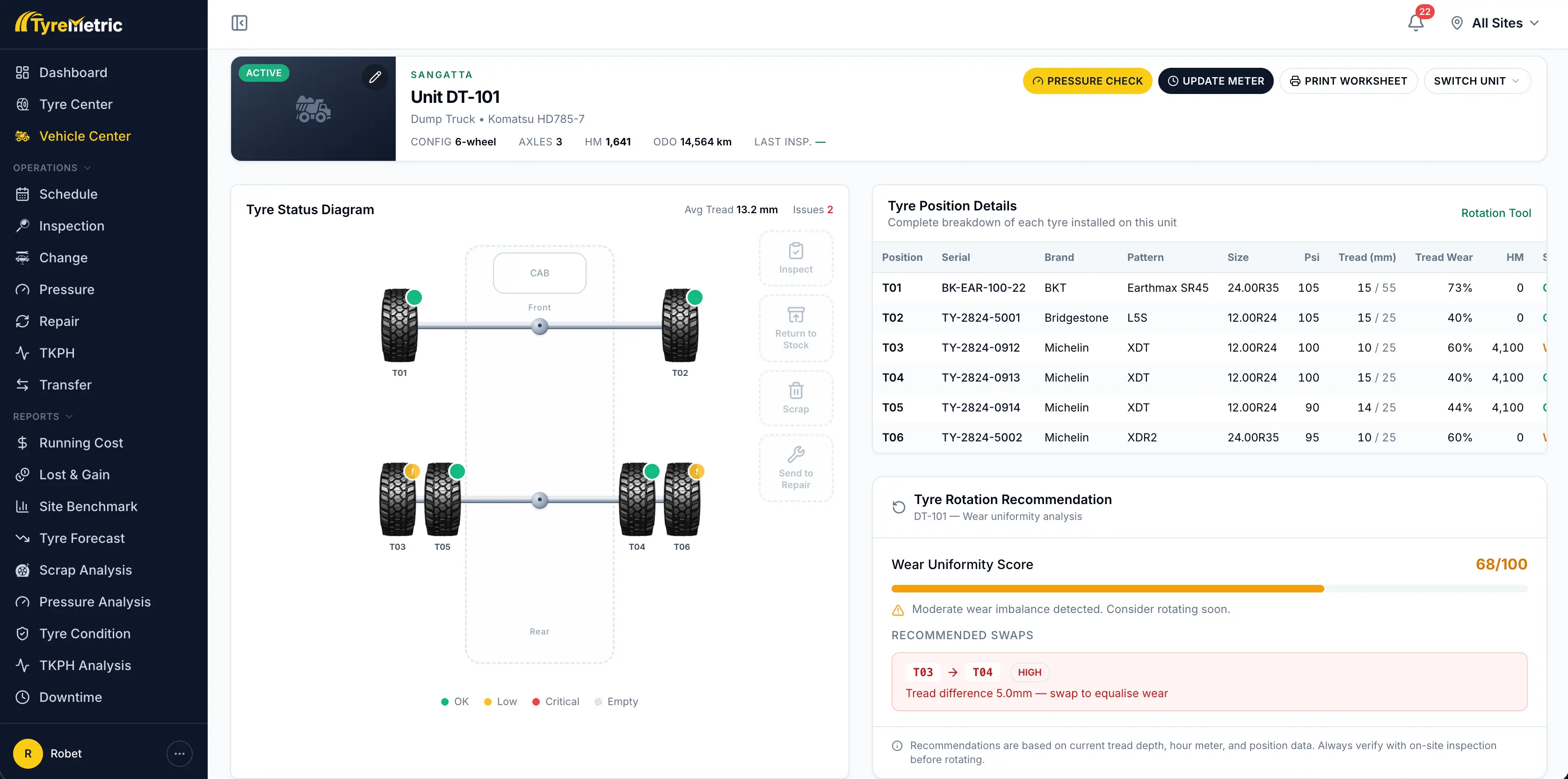This screenshot has height=779, width=1568.
Task: Click the Inspect tyre action icon
Action: coord(796,251)
